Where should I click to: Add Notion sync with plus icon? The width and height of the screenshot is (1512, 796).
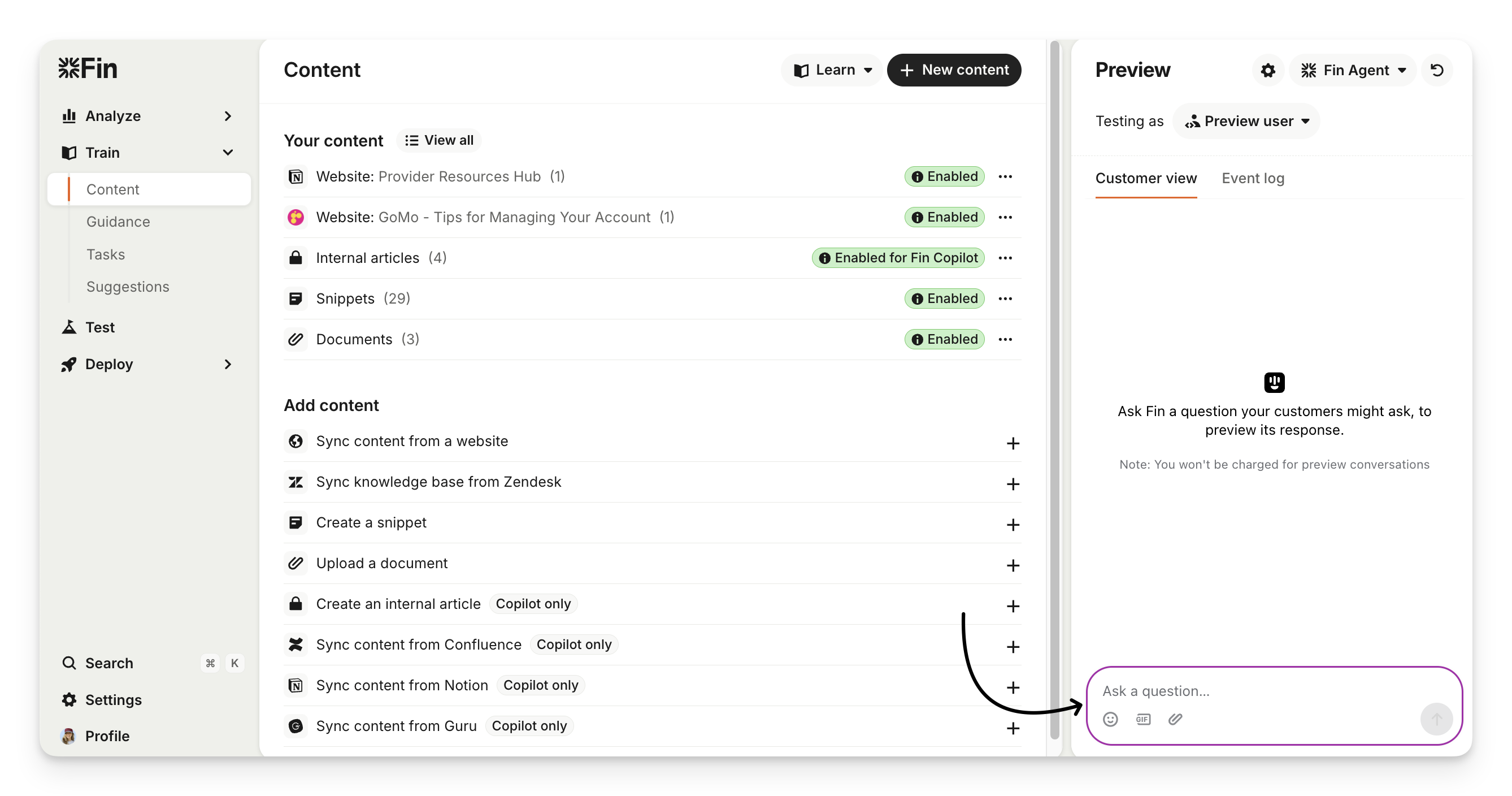pos(1013,687)
